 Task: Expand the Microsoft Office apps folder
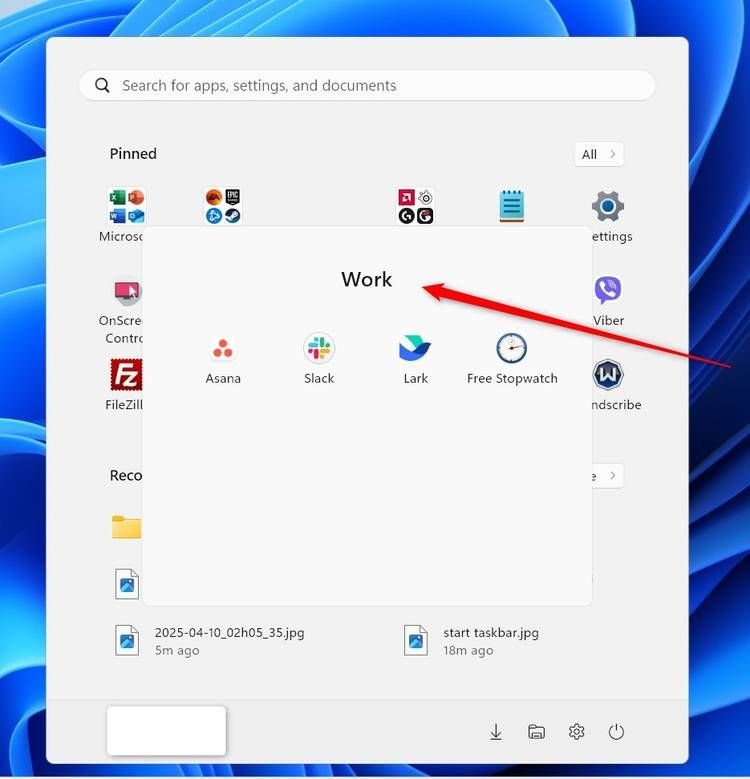point(126,206)
